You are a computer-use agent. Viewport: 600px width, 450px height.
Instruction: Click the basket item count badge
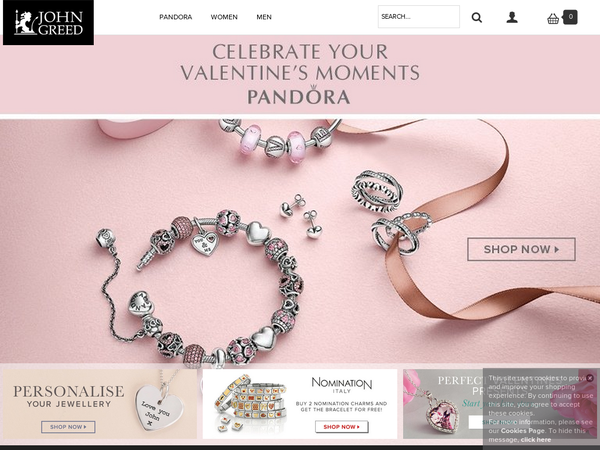pyautogui.click(x=570, y=17)
